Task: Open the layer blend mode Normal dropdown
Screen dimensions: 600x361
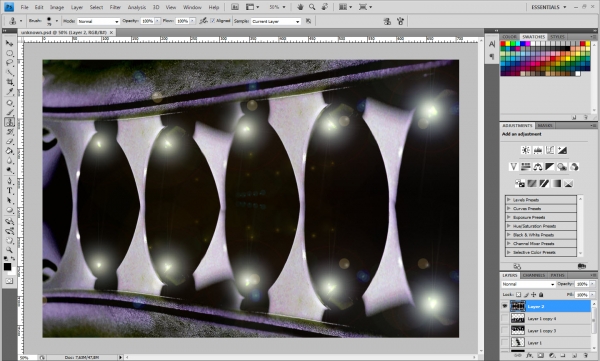Action: point(528,284)
